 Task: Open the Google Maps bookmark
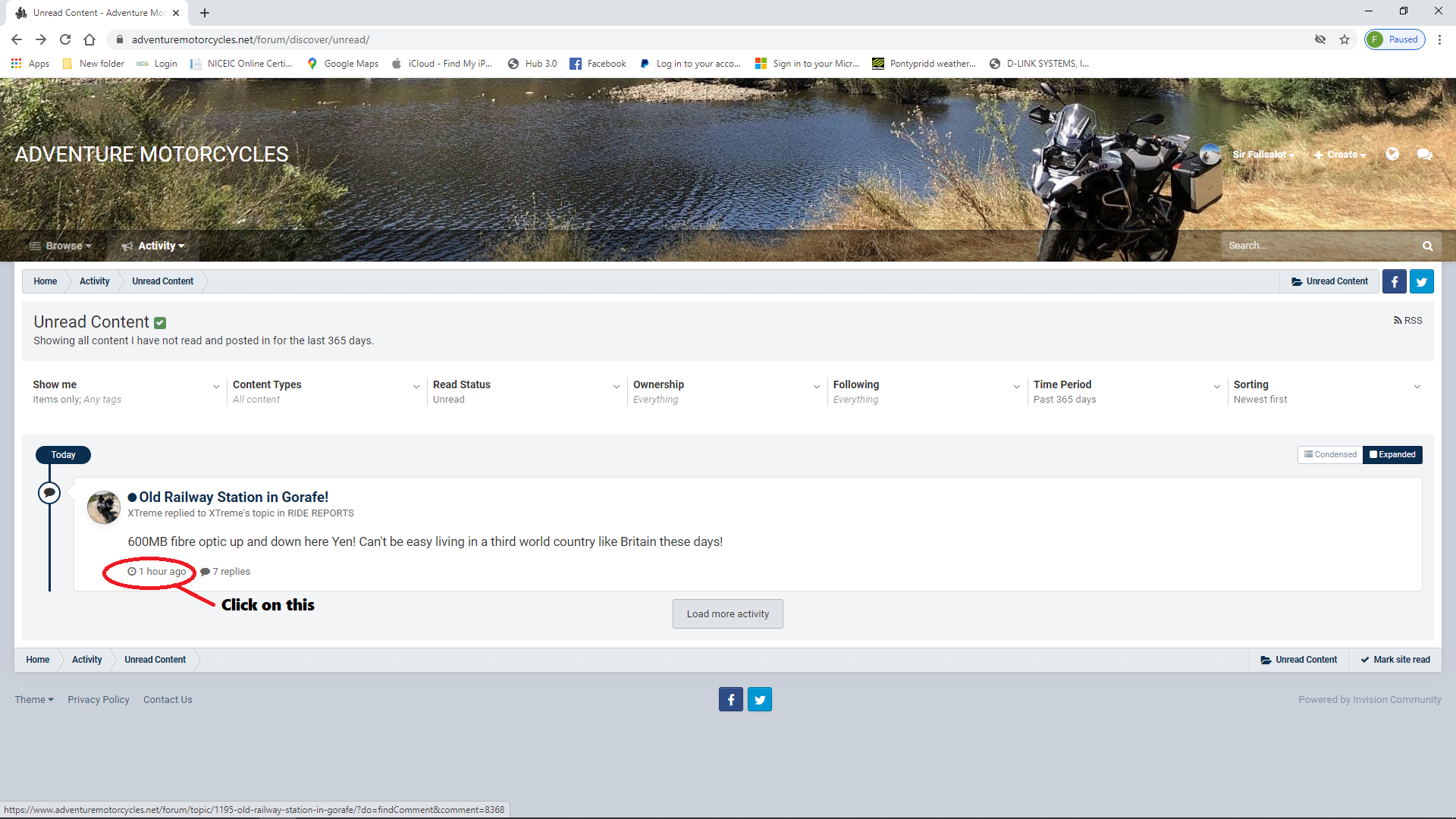pos(343,64)
